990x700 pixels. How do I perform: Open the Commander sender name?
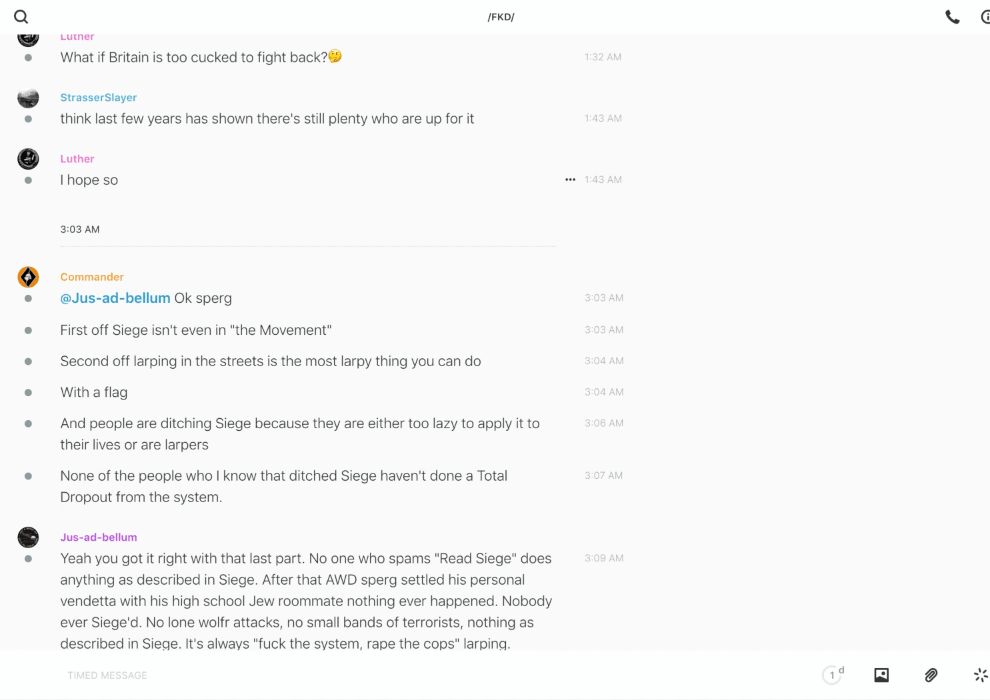pos(92,277)
